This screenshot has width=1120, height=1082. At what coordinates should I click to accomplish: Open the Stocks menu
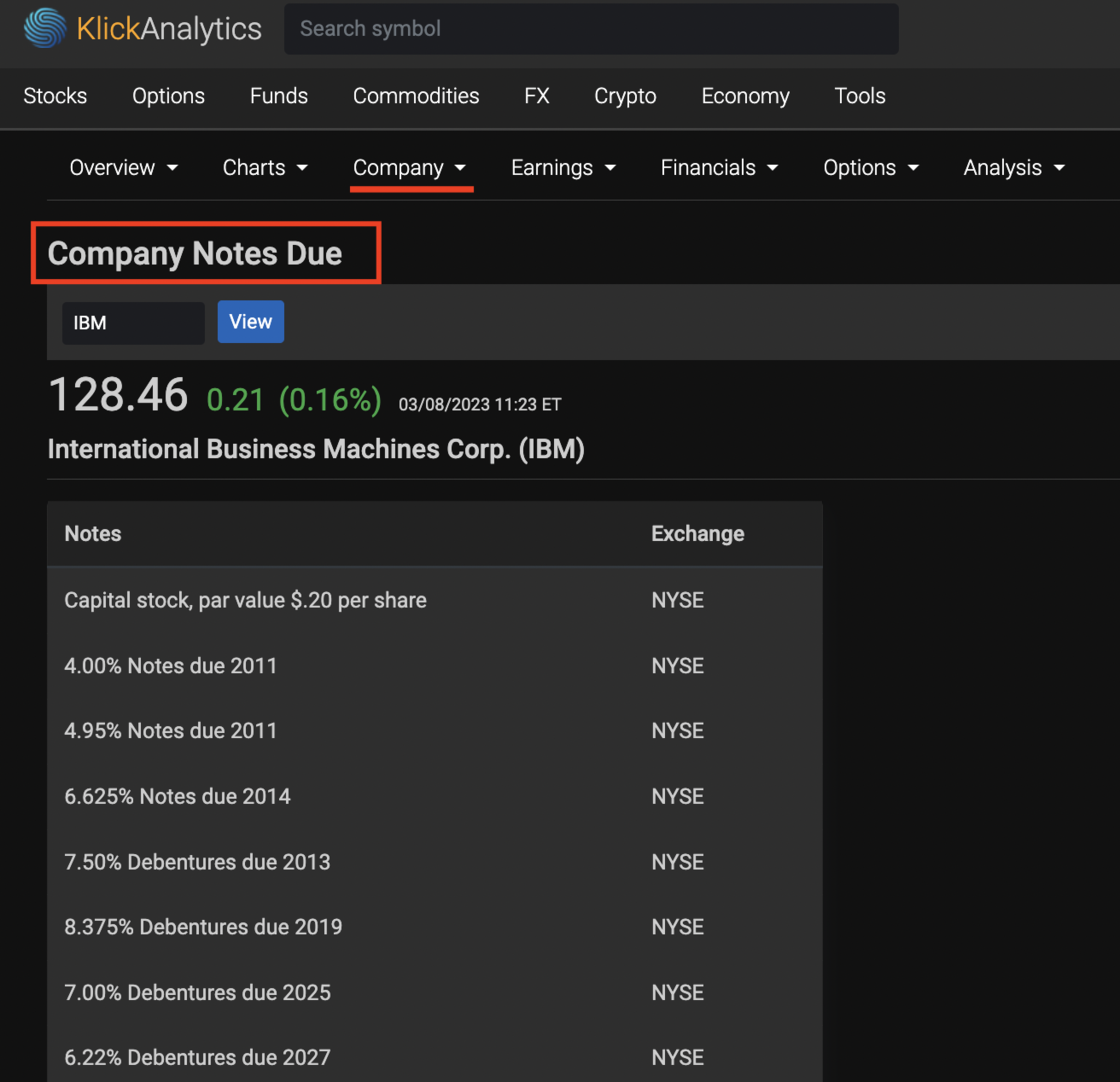click(x=55, y=96)
